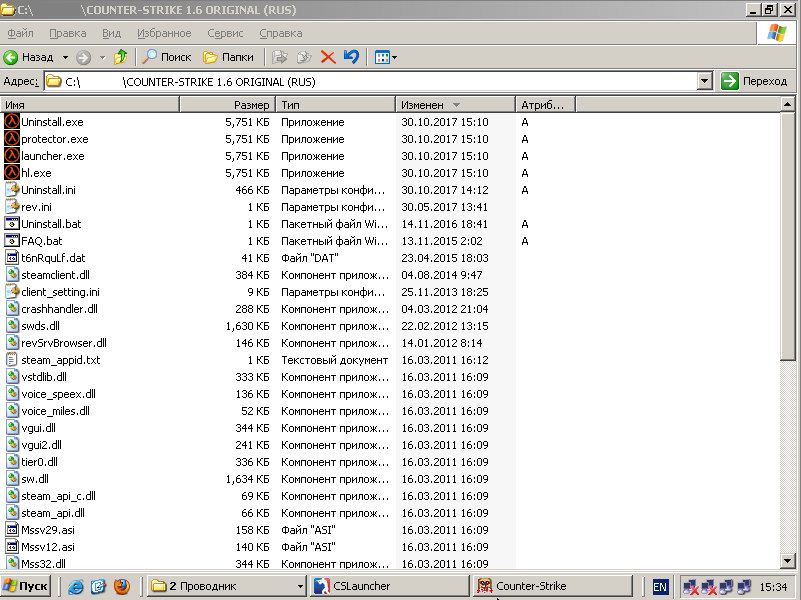The height and width of the screenshot is (600, 801).
Task: Open the Избранное menu
Action: (x=164, y=33)
